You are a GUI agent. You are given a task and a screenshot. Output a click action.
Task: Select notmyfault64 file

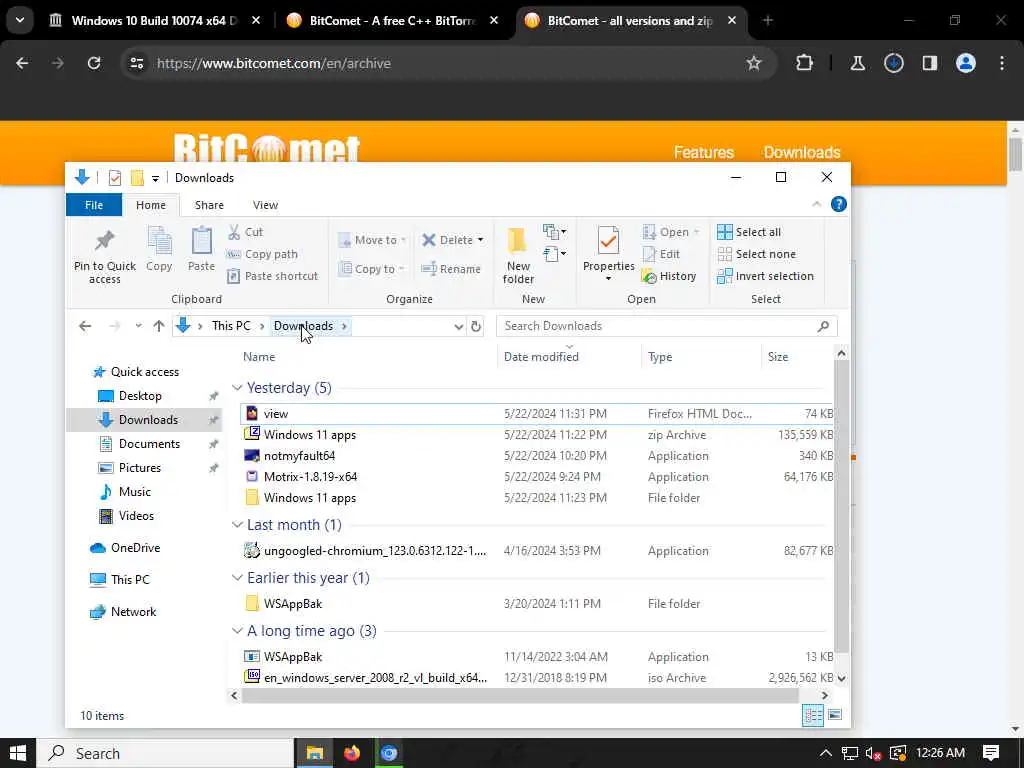[x=537, y=456]
